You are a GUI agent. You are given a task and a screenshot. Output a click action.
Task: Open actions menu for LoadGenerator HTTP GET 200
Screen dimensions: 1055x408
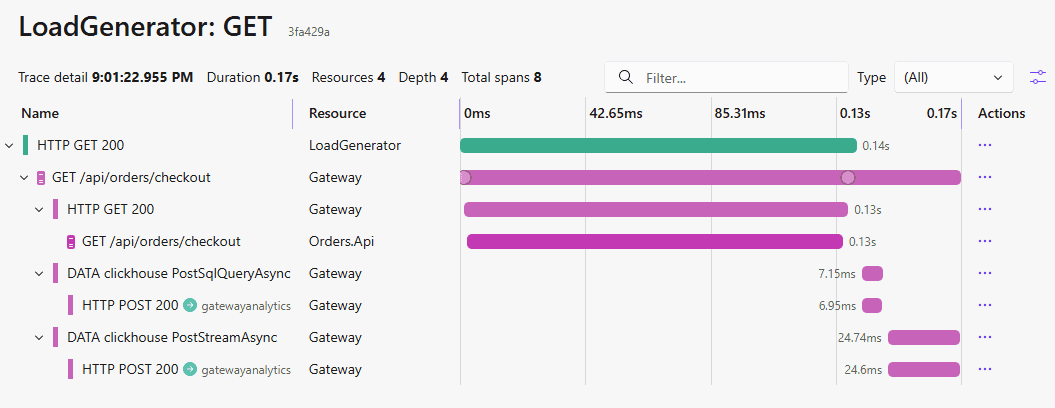click(985, 145)
